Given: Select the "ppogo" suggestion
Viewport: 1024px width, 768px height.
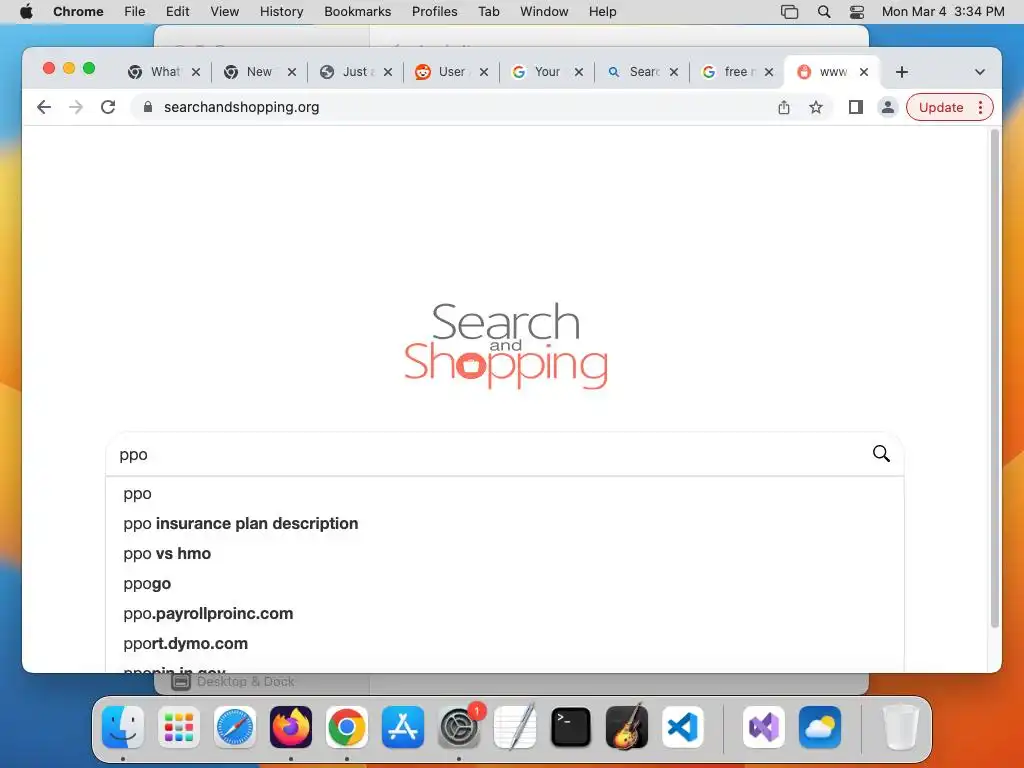Looking at the screenshot, I should click(x=505, y=584).
